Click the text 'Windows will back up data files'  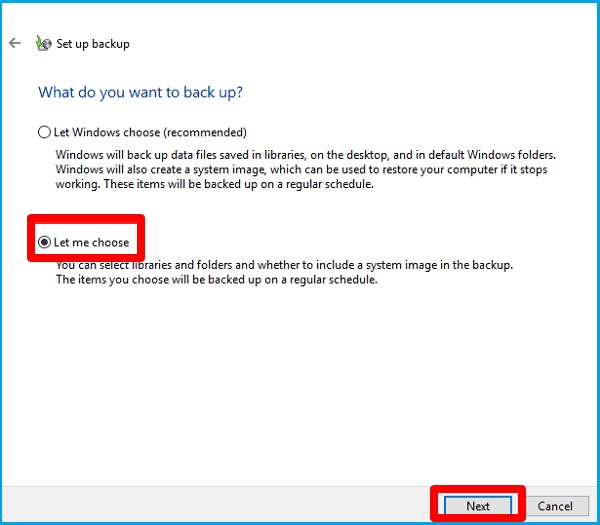[137, 155]
